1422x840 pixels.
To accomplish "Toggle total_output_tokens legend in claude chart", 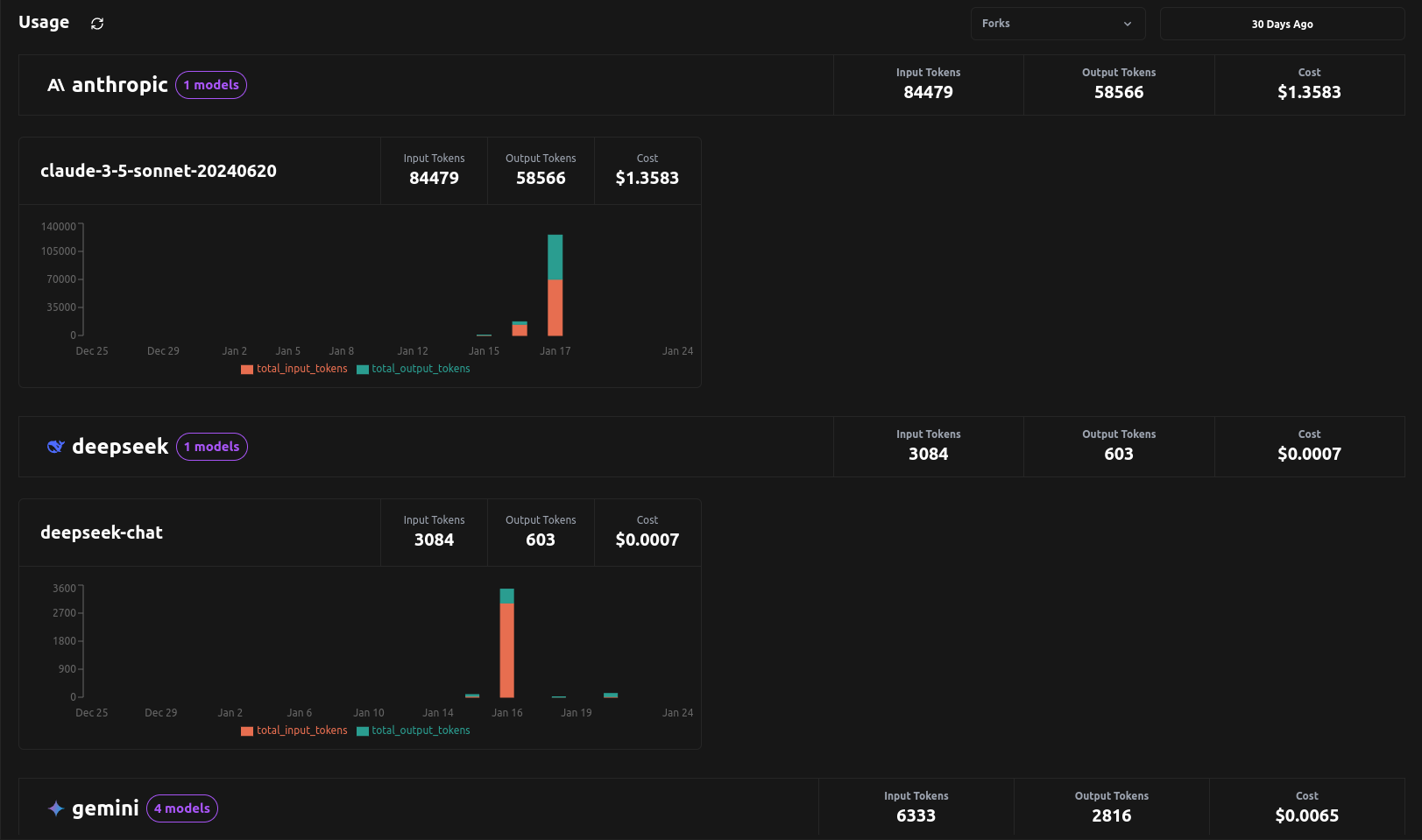I will click(x=414, y=369).
